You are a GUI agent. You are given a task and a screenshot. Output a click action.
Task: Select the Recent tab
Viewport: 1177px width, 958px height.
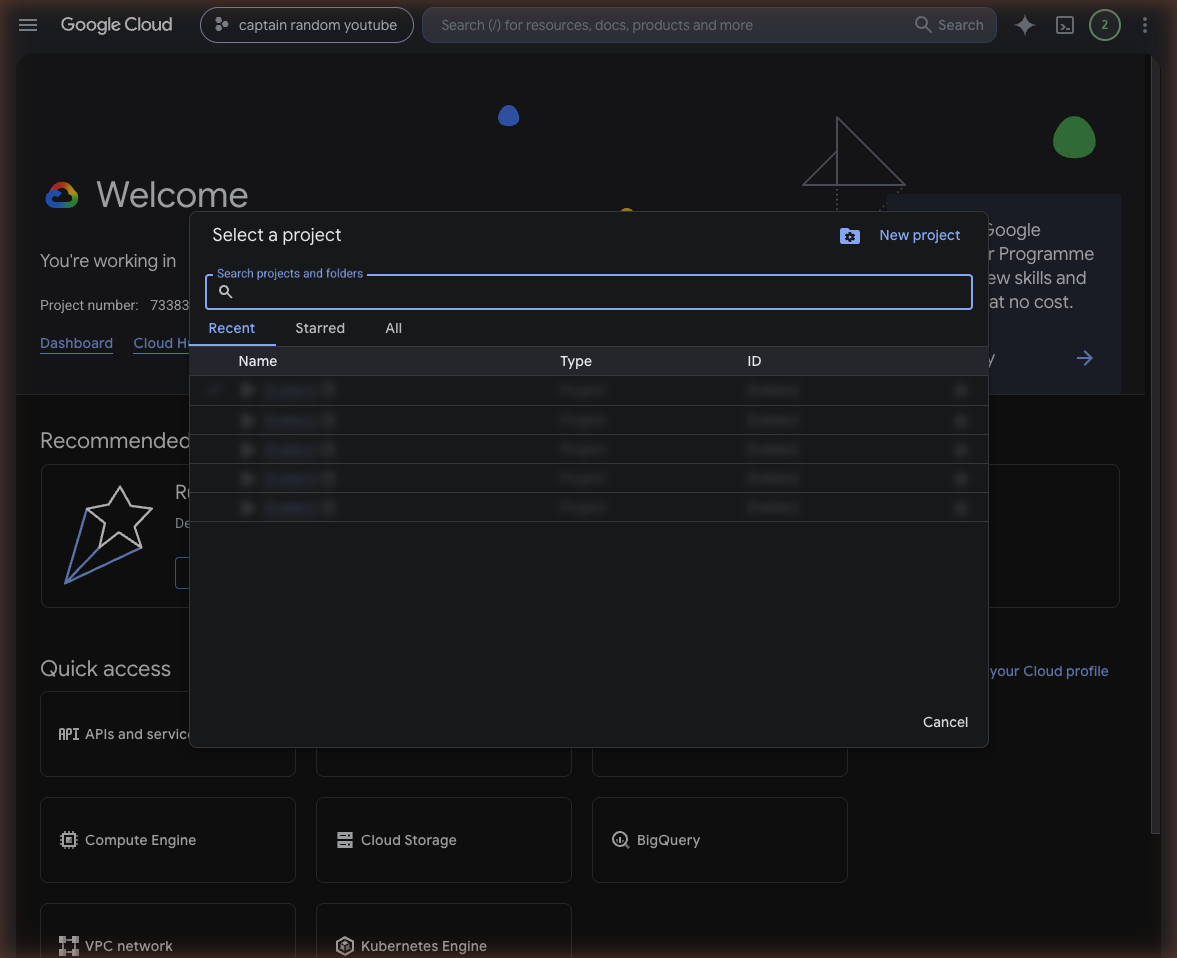click(231, 328)
